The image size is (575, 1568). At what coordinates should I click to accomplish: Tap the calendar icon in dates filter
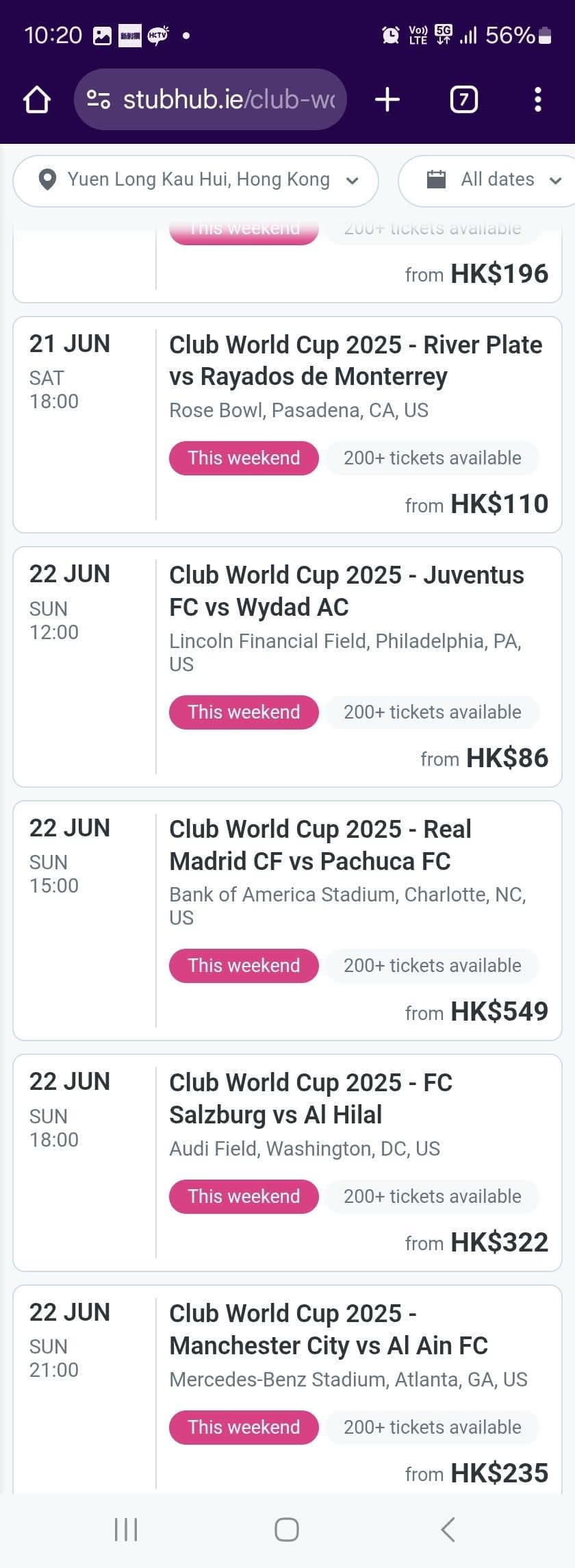coord(436,179)
